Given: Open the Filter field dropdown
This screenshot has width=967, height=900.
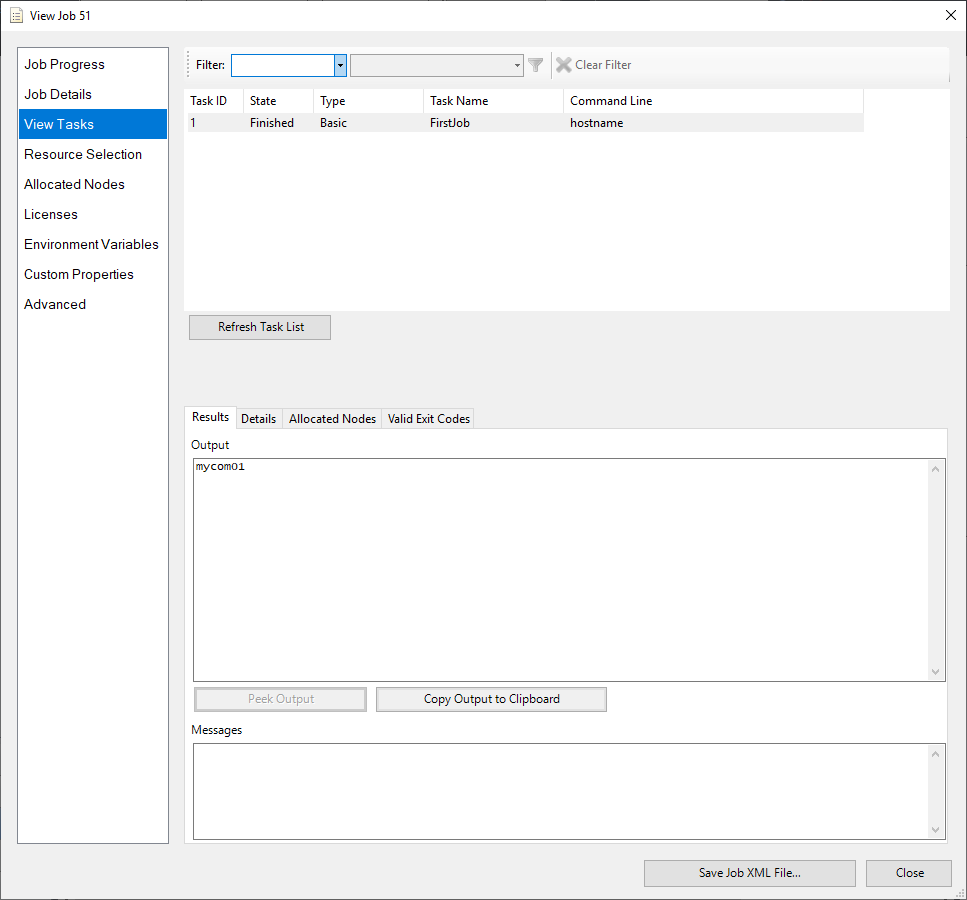Looking at the screenshot, I should tap(339, 64).
